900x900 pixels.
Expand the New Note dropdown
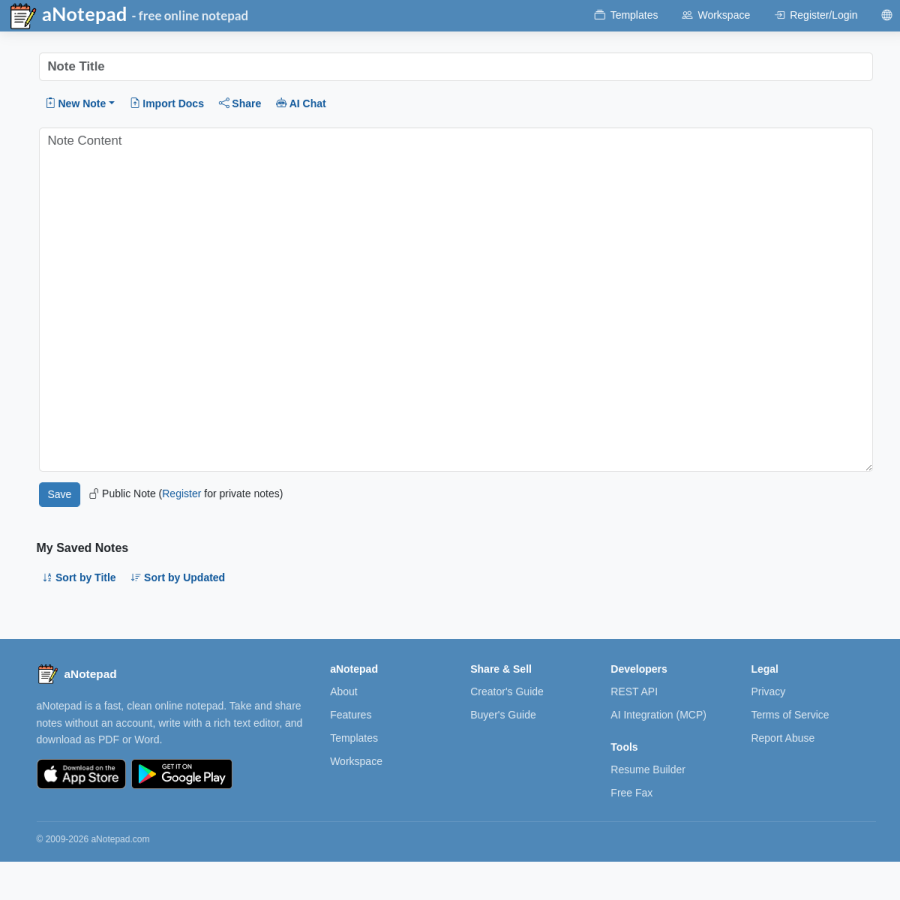(80, 103)
